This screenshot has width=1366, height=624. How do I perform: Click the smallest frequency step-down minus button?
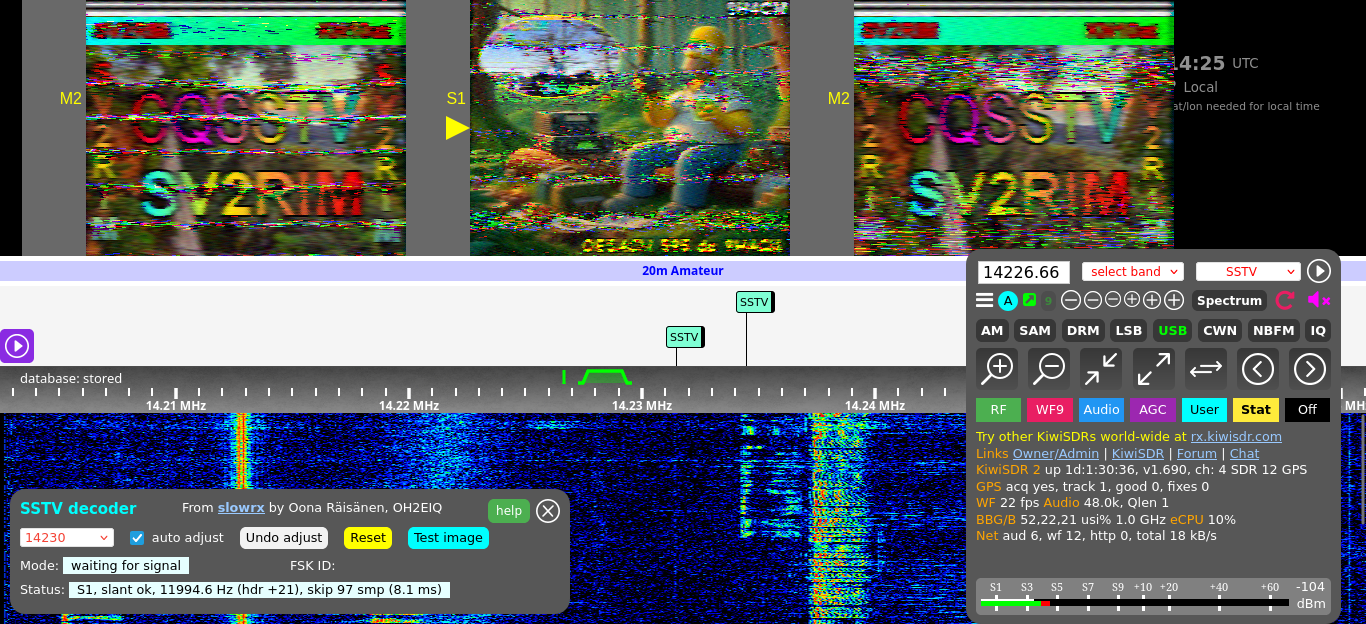pyautogui.click(x=1113, y=300)
